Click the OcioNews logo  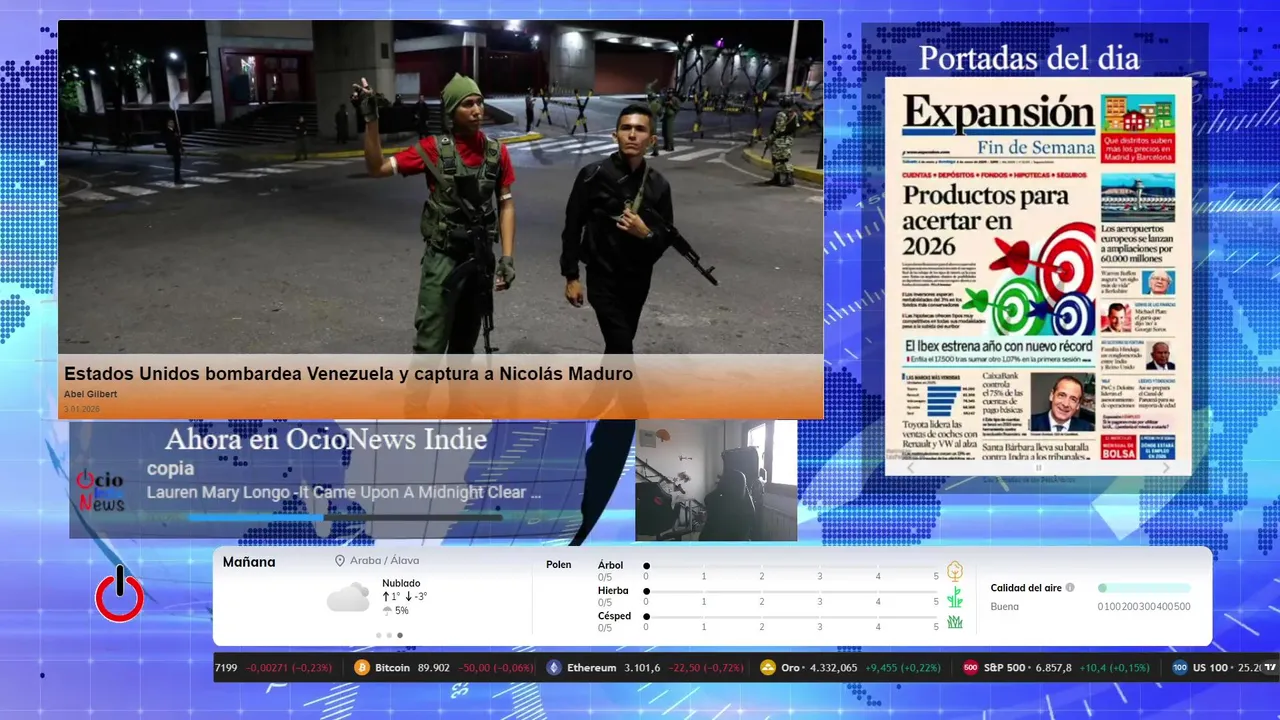click(x=100, y=490)
